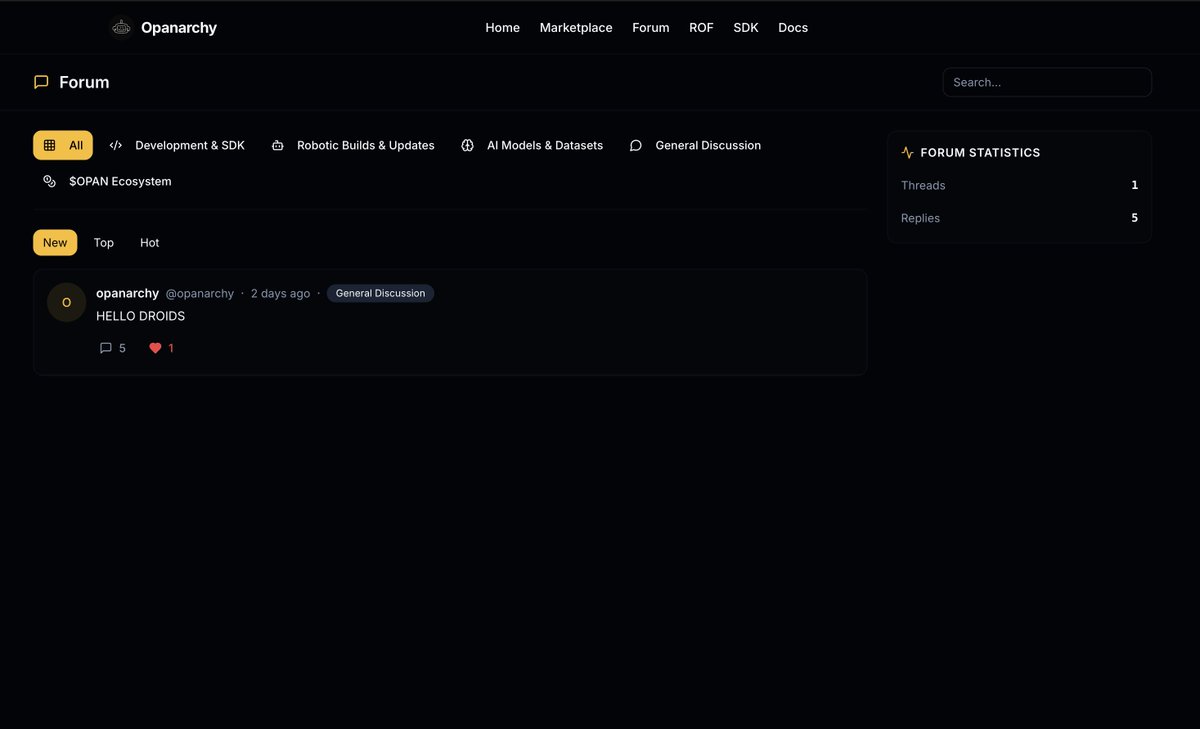Click the robot icon

click(278, 145)
